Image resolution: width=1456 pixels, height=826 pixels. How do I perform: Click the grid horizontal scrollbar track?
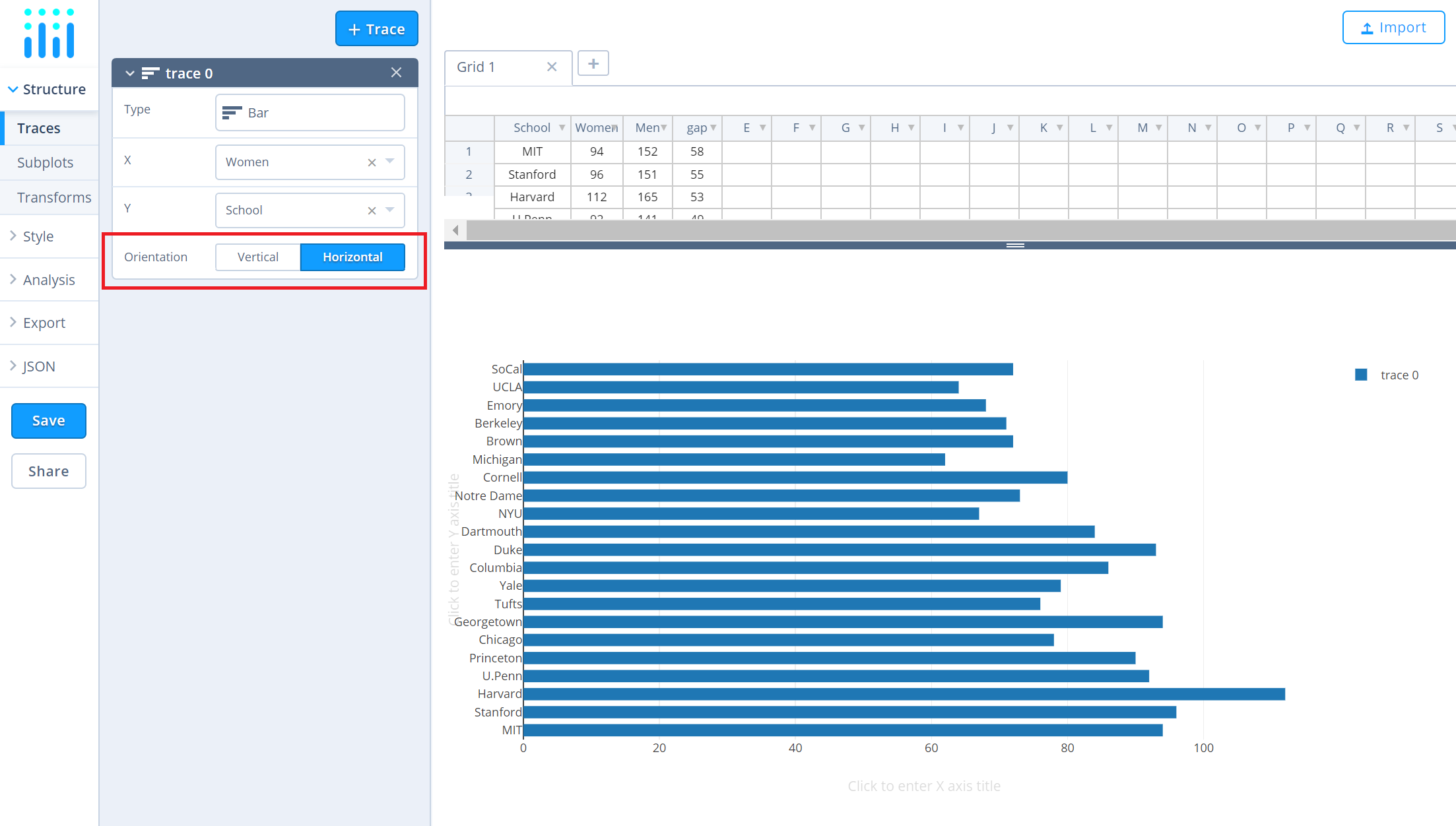(x=961, y=230)
